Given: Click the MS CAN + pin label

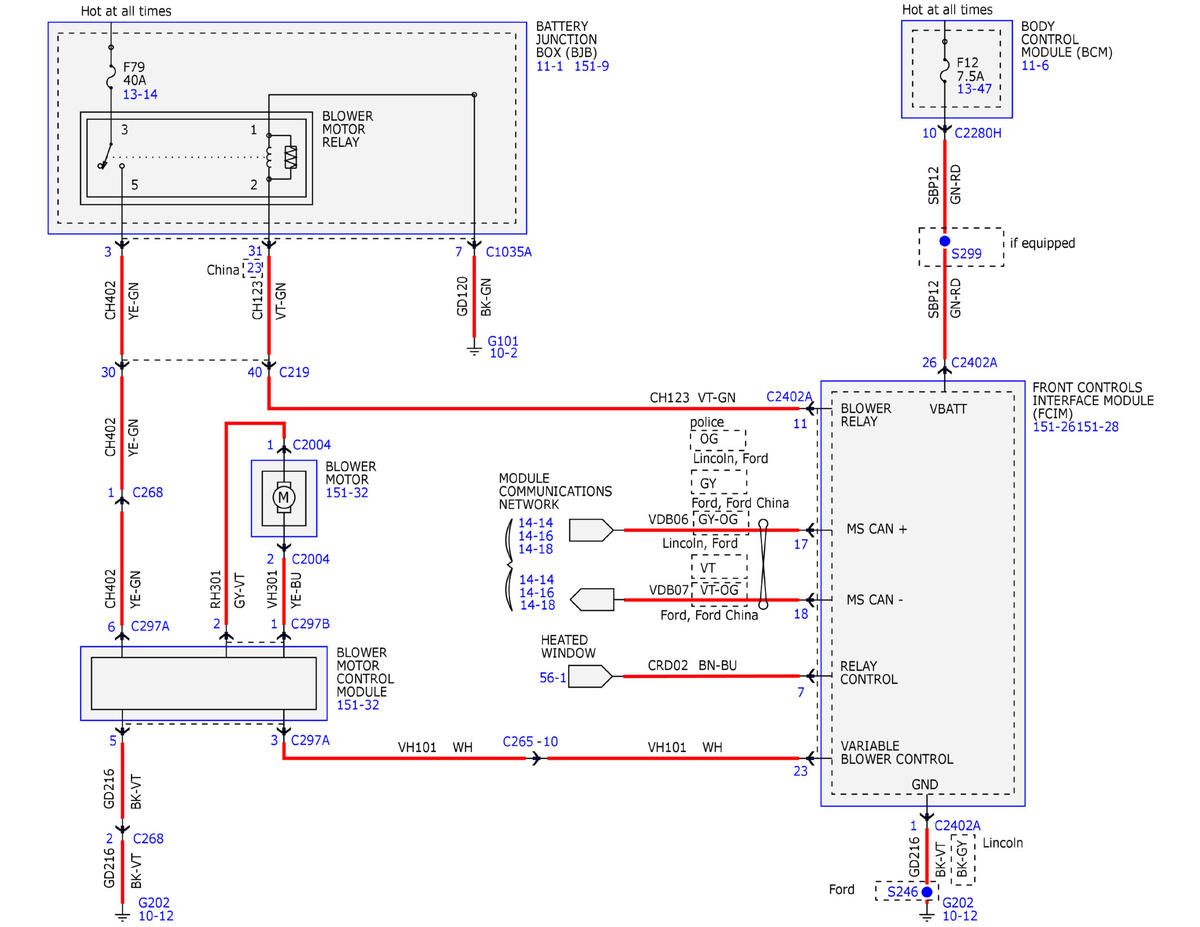Looking at the screenshot, I should pyautogui.click(x=877, y=530).
